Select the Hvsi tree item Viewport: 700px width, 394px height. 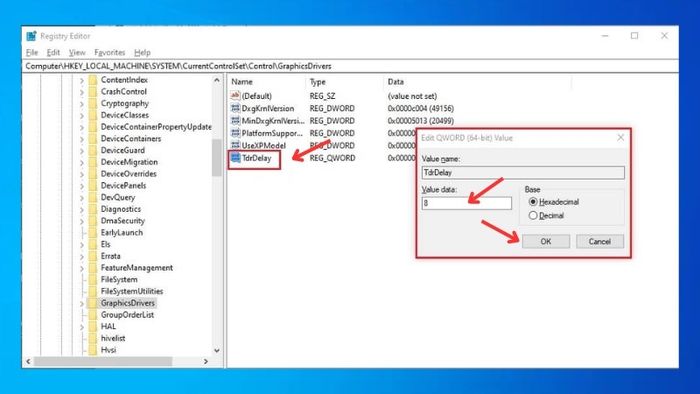pos(108,350)
